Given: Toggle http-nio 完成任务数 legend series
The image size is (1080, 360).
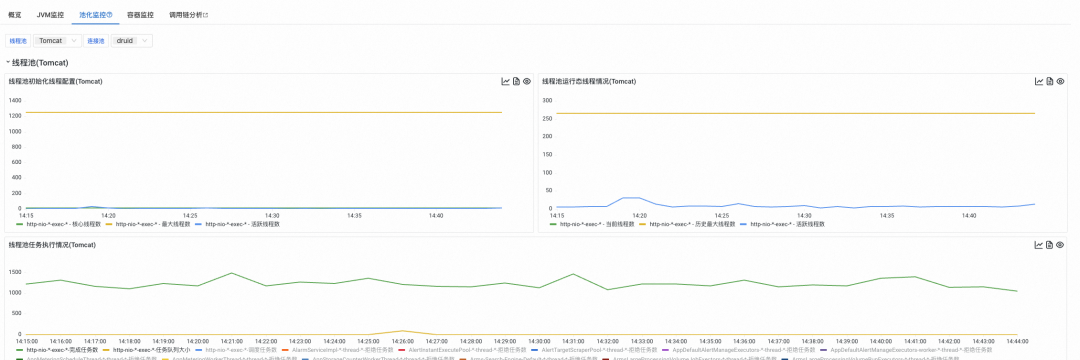Looking at the screenshot, I should [x=57, y=350].
